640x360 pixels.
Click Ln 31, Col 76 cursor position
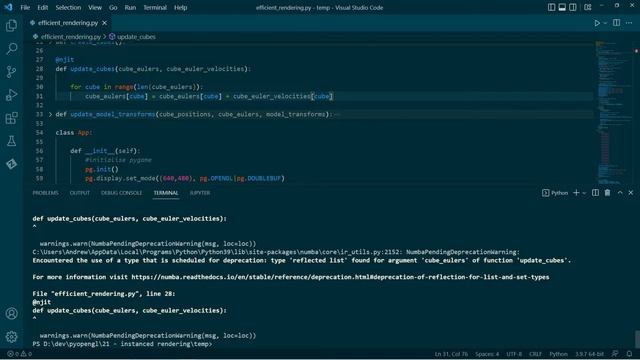pyautogui.click(x=451, y=354)
